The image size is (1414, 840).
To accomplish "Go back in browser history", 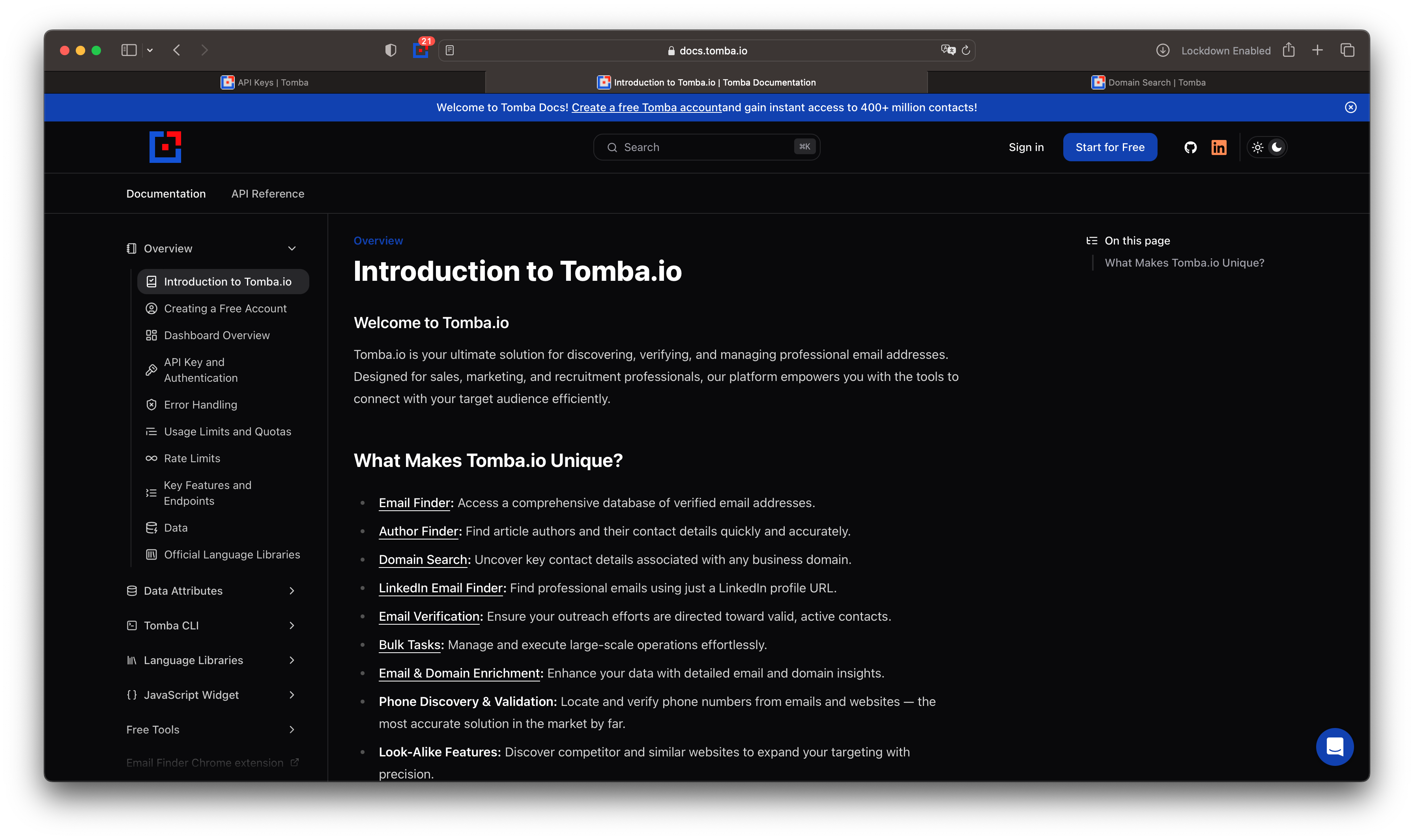I will point(177,50).
